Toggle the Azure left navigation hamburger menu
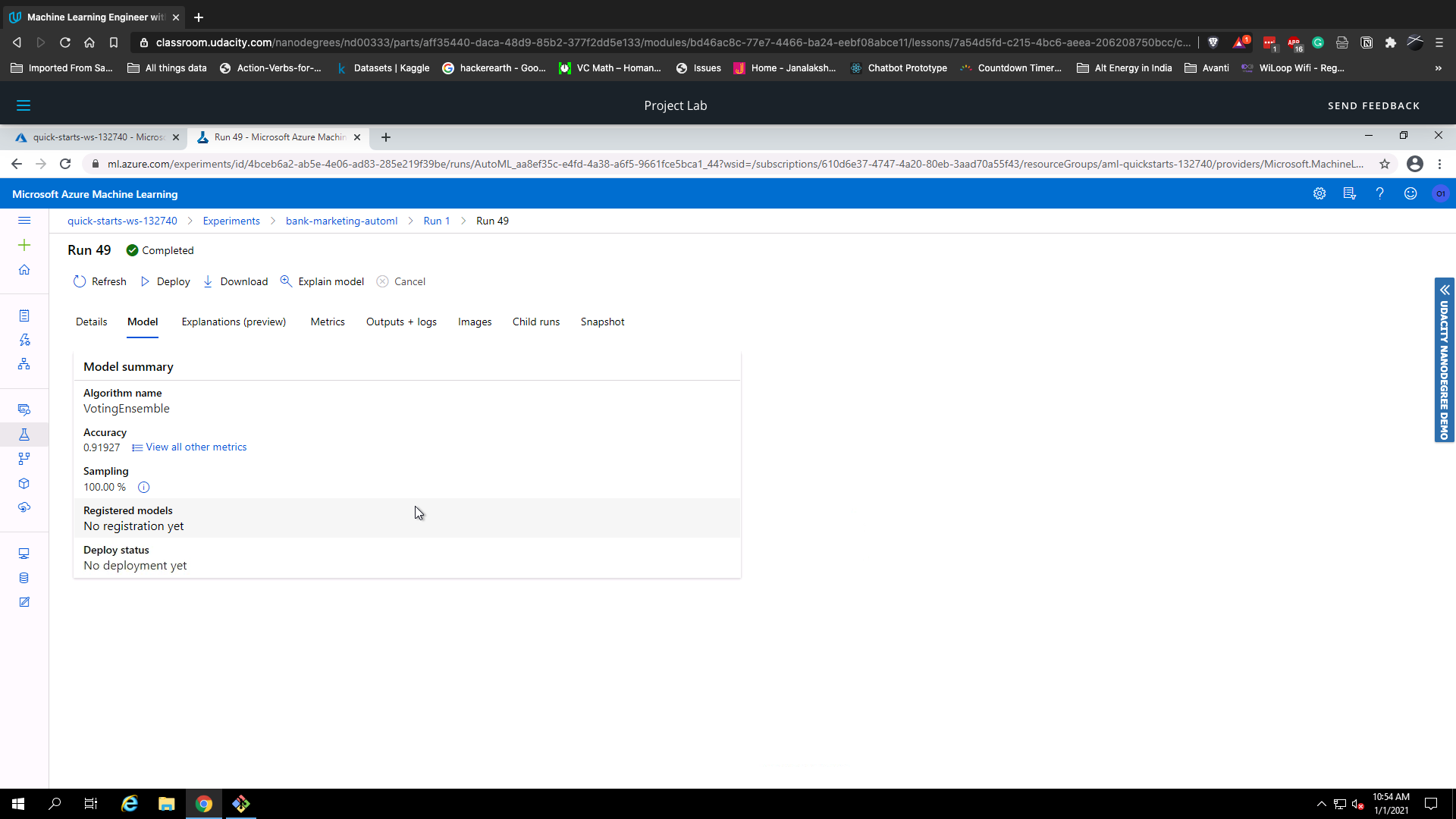 [x=24, y=221]
